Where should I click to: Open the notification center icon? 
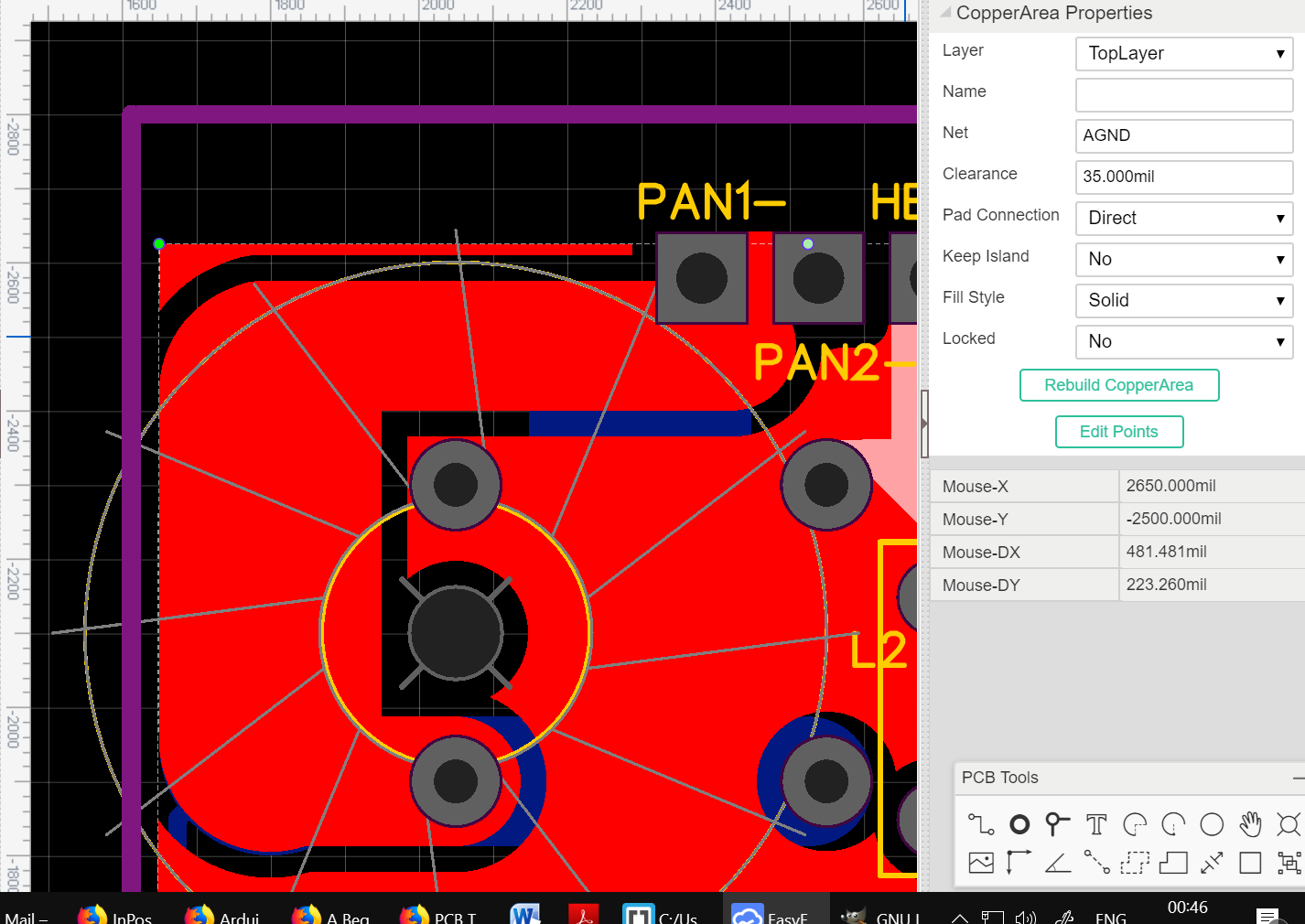click(1267, 917)
